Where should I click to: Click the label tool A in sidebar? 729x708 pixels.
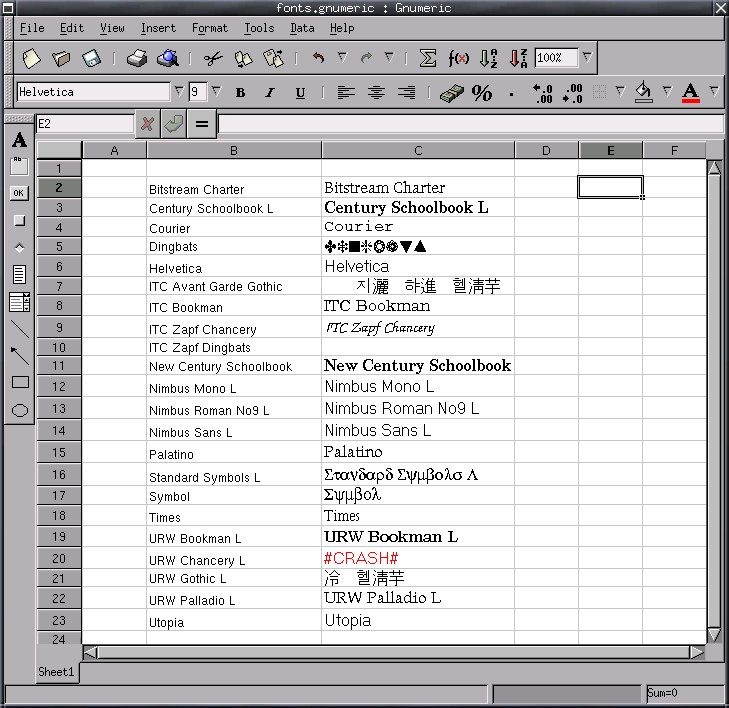click(x=19, y=139)
